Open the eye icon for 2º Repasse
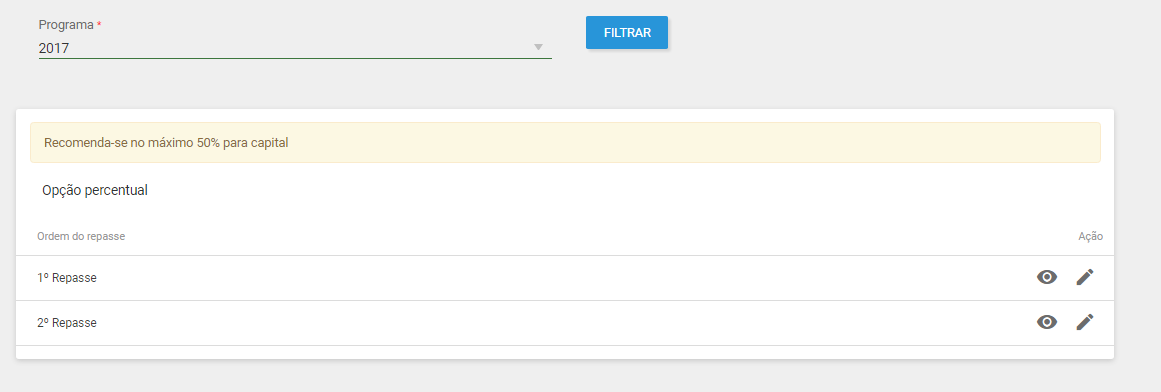This screenshot has height=392, width=1161. point(1046,322)
